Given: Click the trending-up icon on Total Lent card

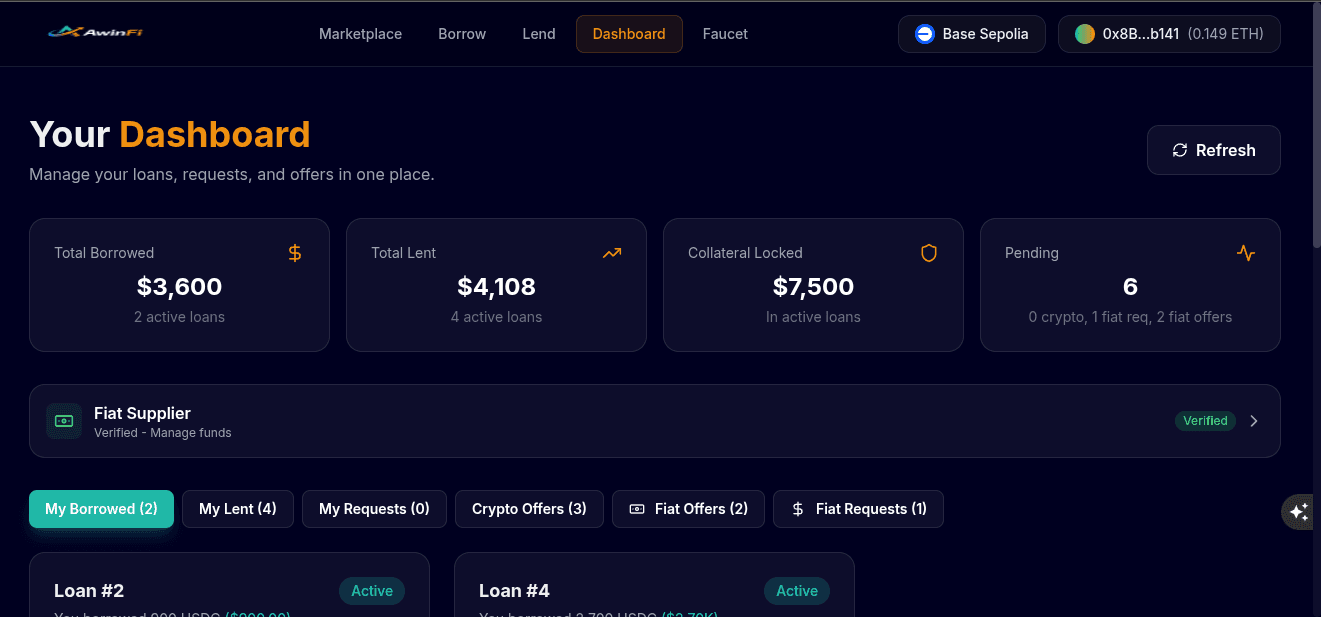Looking at the screenshot, I should [x=612, y=253].
